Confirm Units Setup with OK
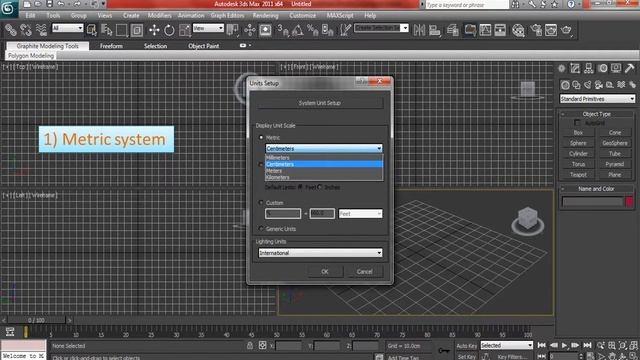The image size is (640, 360). (325, 271)
